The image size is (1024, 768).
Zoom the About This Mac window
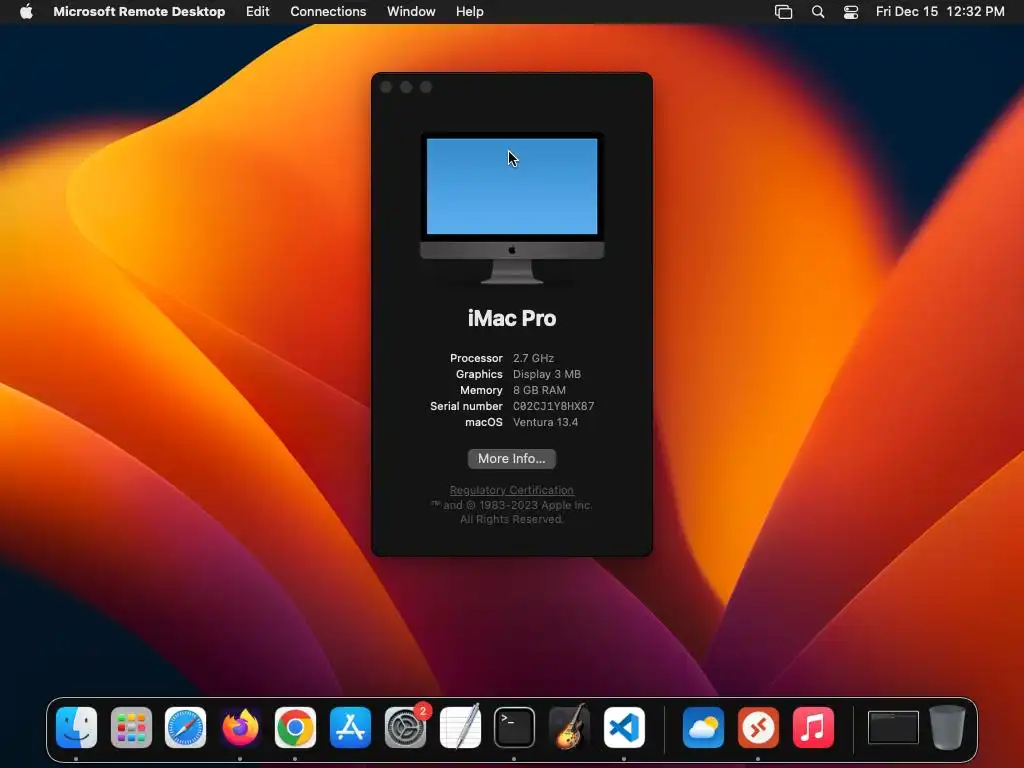(x=426, y=87)
